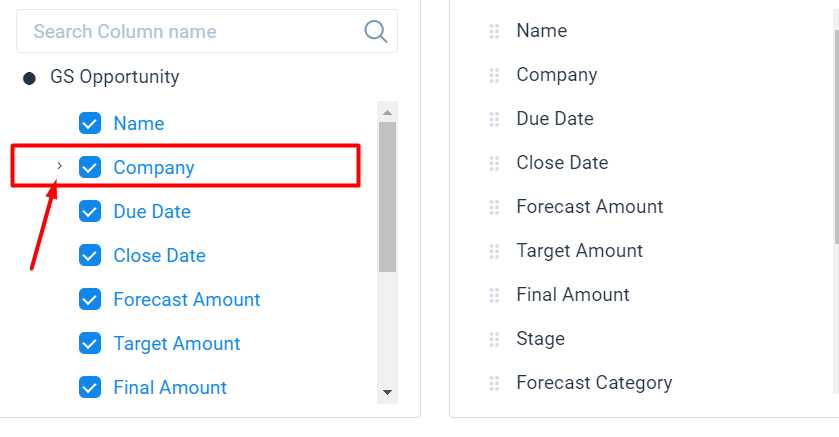Uncheck the Final Amount checkbox
Viewport: 839px width, 437px height.
(x=90, y=387)
